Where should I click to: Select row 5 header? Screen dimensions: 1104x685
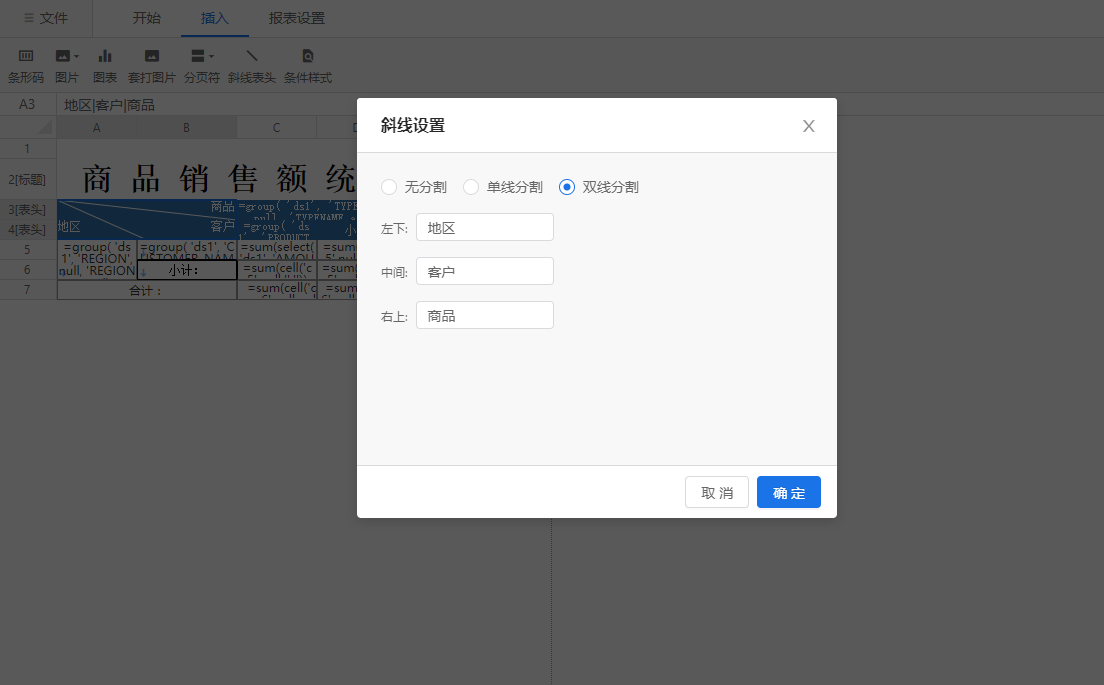(x=27, y=250)
